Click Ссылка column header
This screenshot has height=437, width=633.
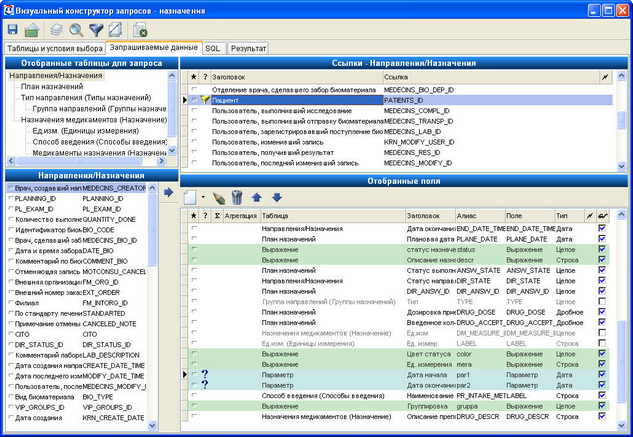[491, 77]
